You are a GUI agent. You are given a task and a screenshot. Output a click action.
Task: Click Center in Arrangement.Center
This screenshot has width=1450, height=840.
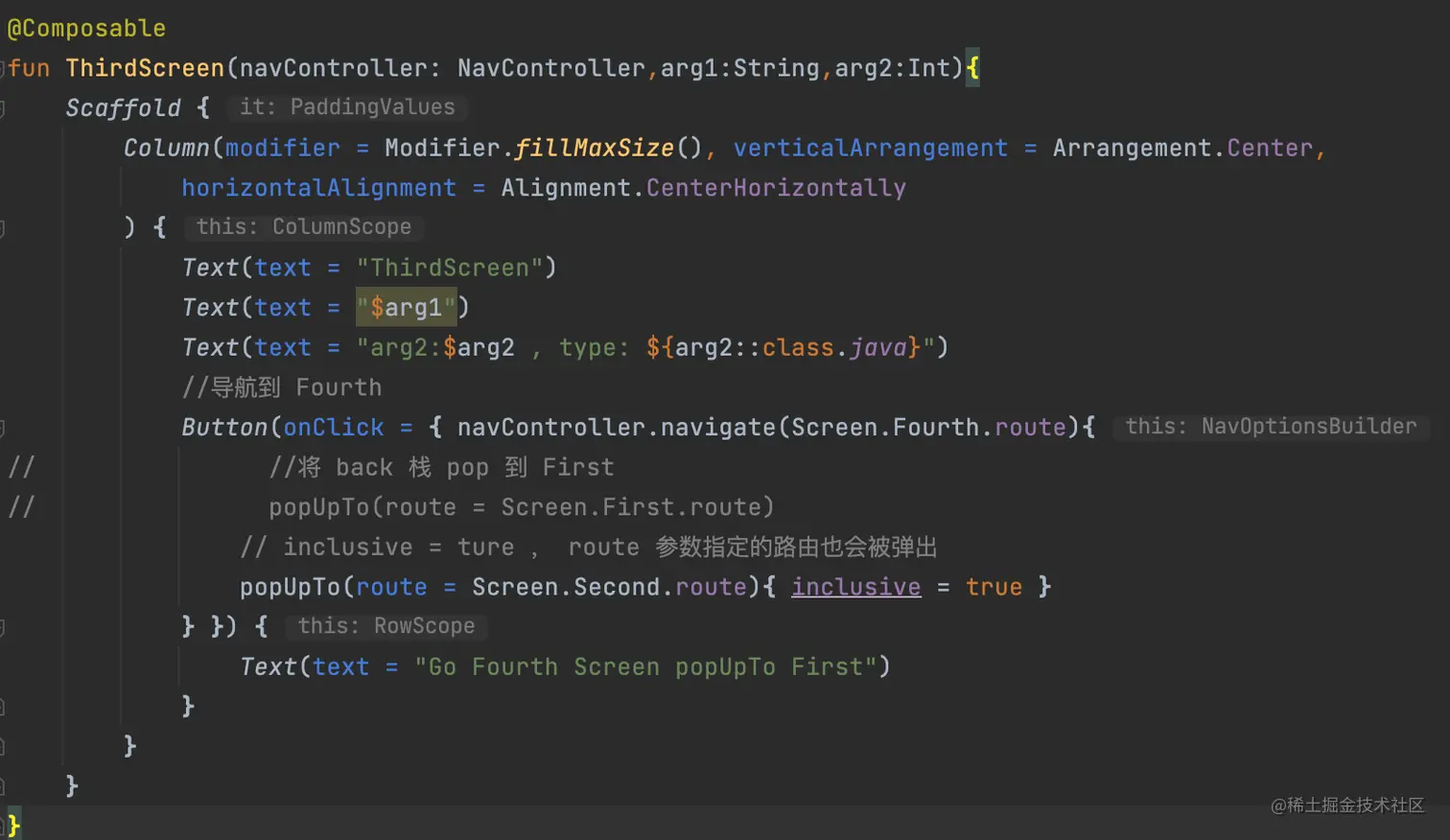point(1270,148)
